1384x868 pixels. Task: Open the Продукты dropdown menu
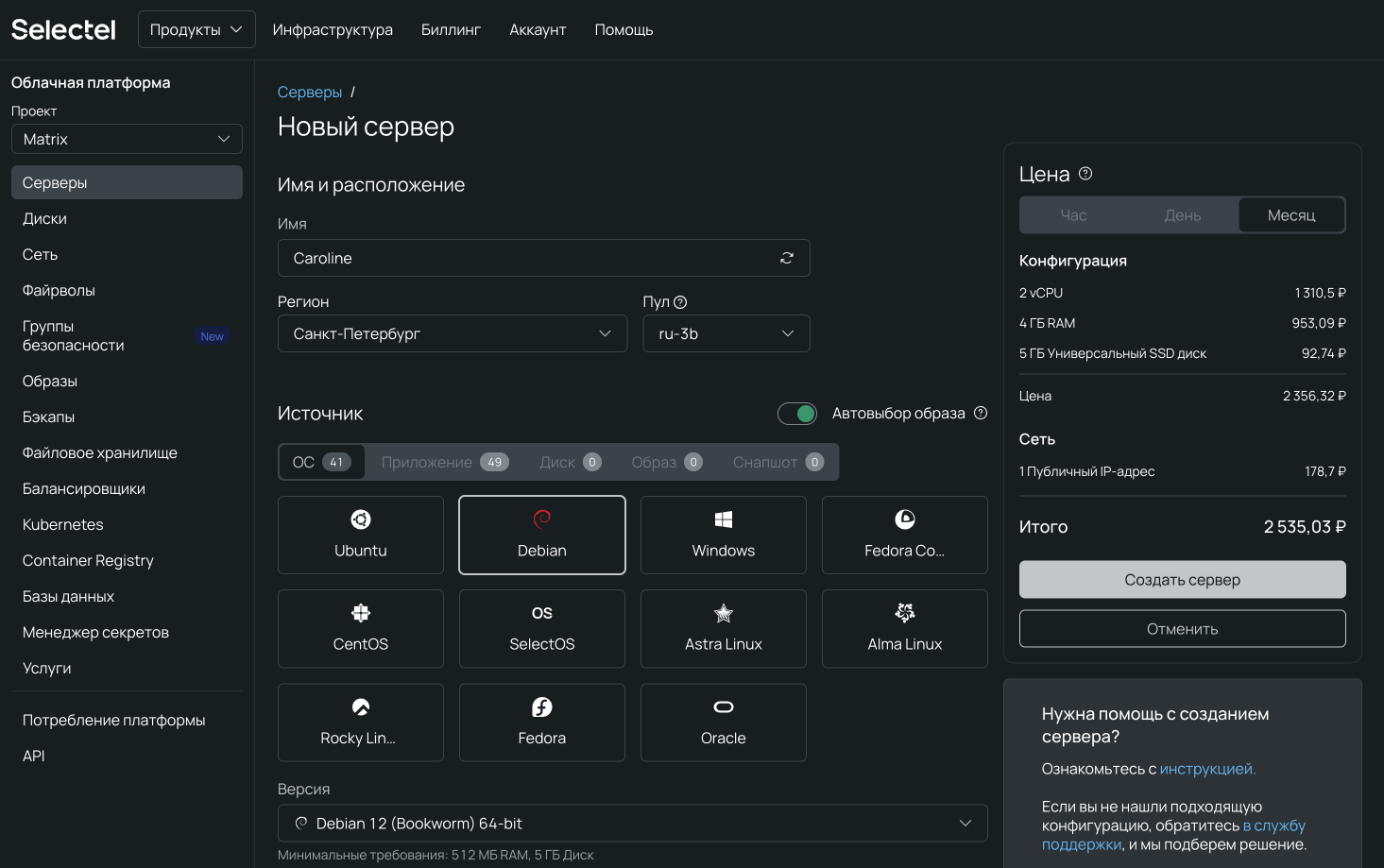pyautogui.click(x=196, y=29)
